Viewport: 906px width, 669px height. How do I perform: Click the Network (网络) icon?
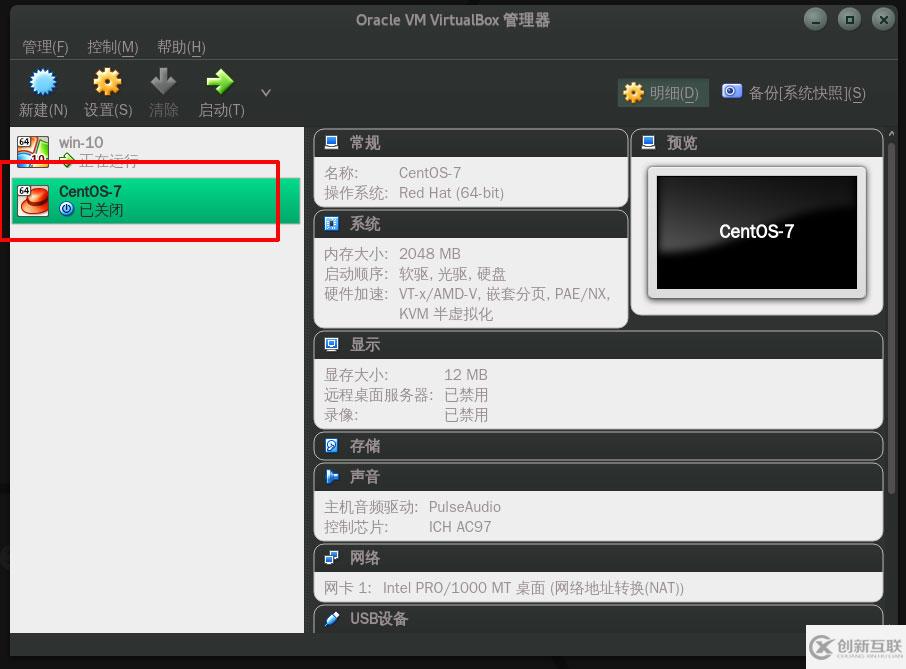pyautogui.click(x=332, y=558)
